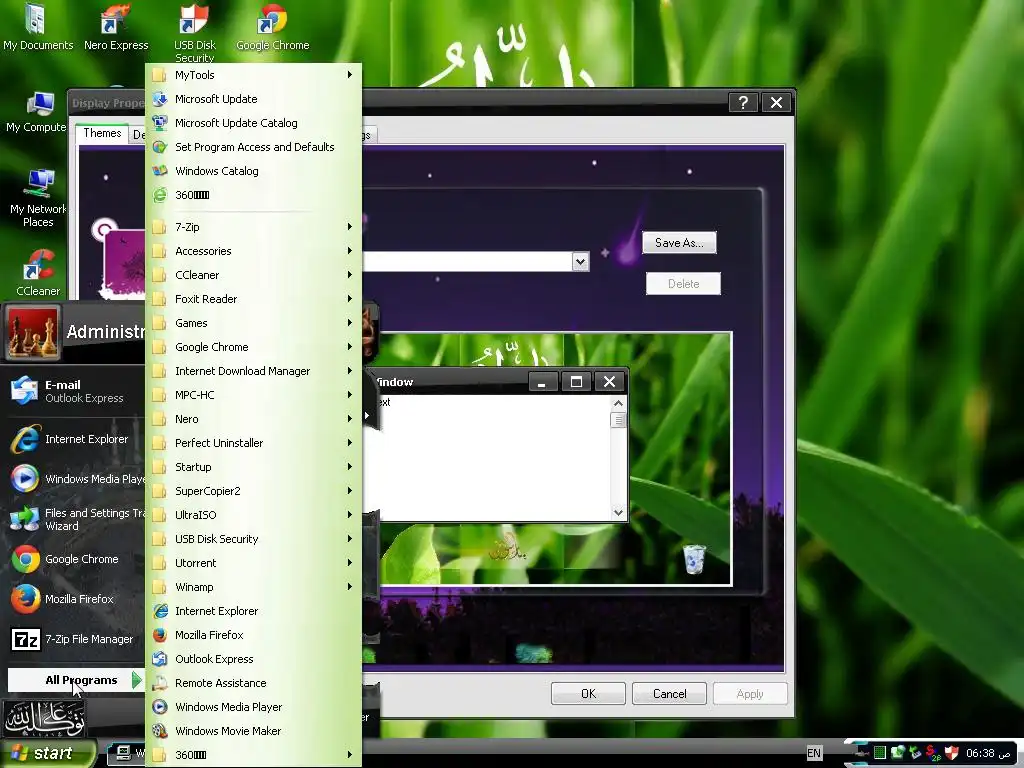Open the SuperCopier2 folder
Screen dimensions: 1024x768
tap(253, 491)
